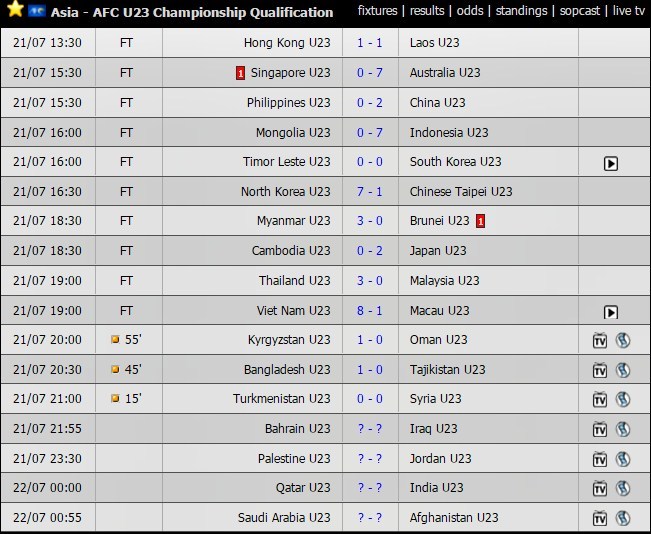Screen dimensions: 651x534
Task: Play video for Timor Leste vs South Korea
Action: [x=610, y=164]
